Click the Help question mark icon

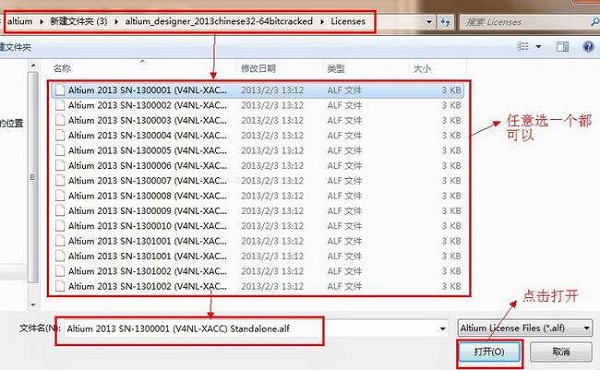(588, 47)
